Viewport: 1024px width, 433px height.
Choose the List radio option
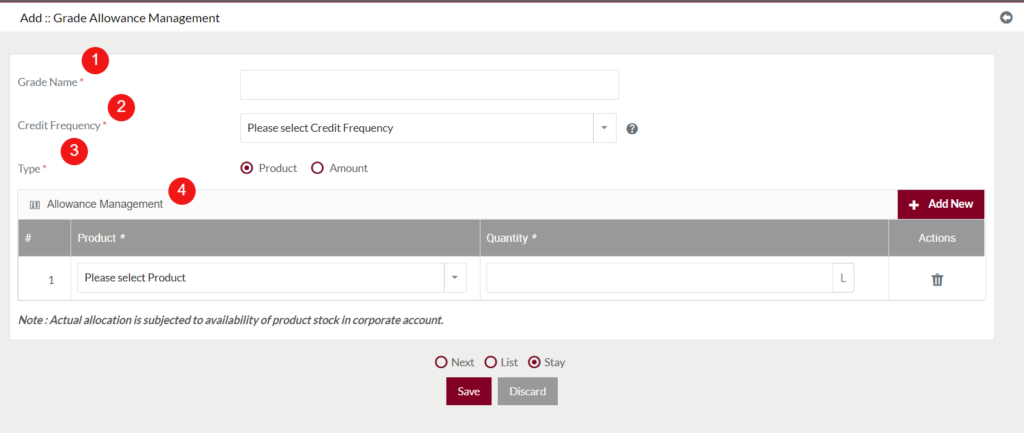[490, 362]
